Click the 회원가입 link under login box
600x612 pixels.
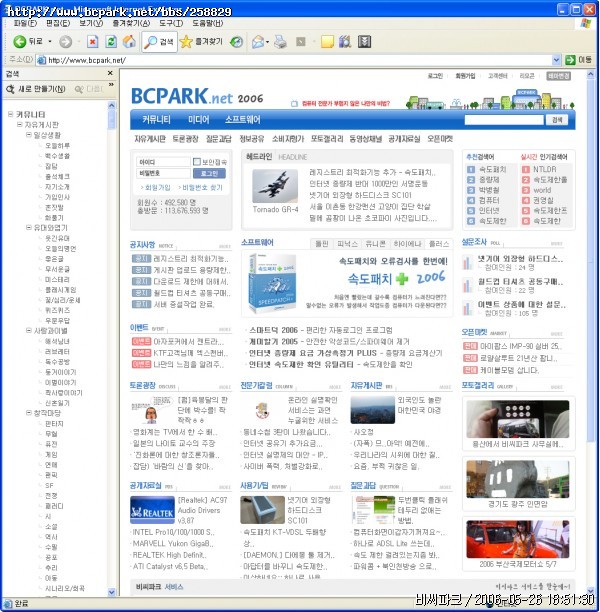pyautogui.click(x=156, y=188)
